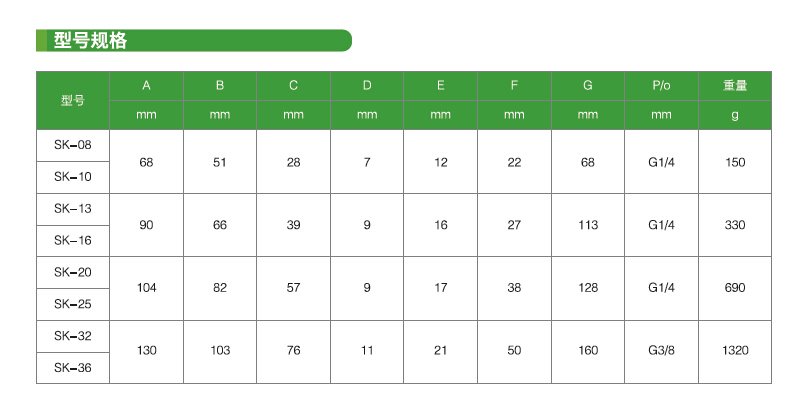Select the SK-20 model cell

click(73, 273)
